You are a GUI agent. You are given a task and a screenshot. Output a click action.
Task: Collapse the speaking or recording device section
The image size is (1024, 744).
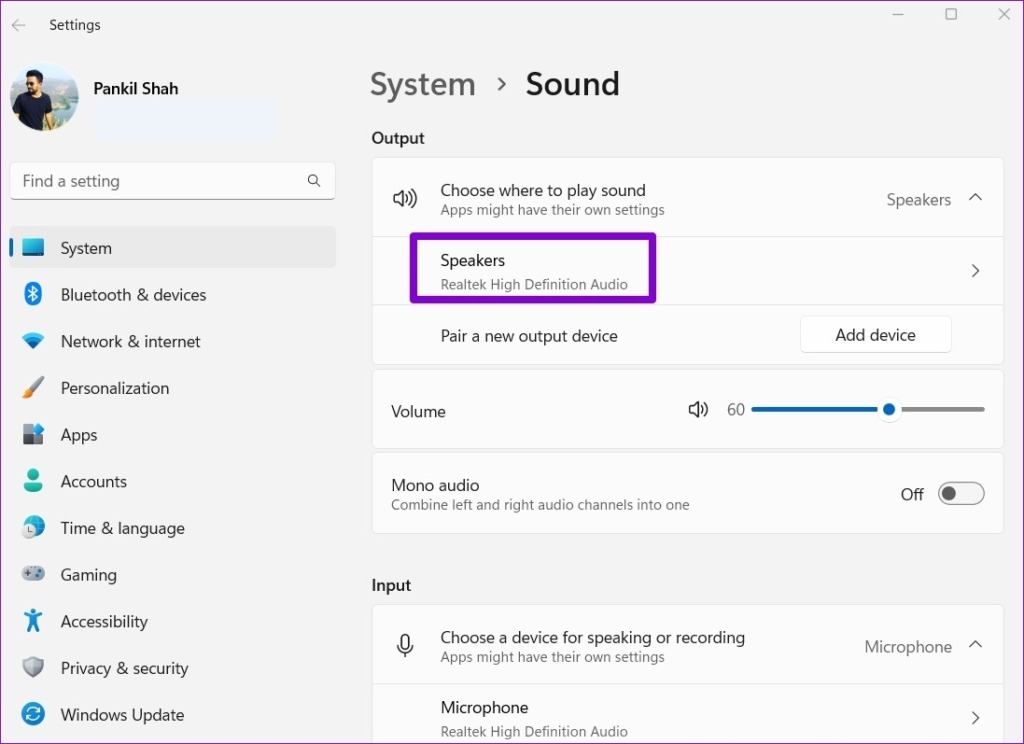click(975, 645)
